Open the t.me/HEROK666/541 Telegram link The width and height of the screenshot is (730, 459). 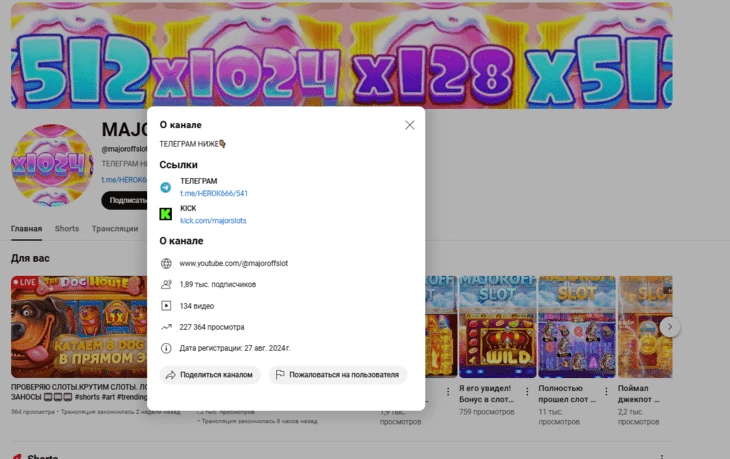click(214, 193)
